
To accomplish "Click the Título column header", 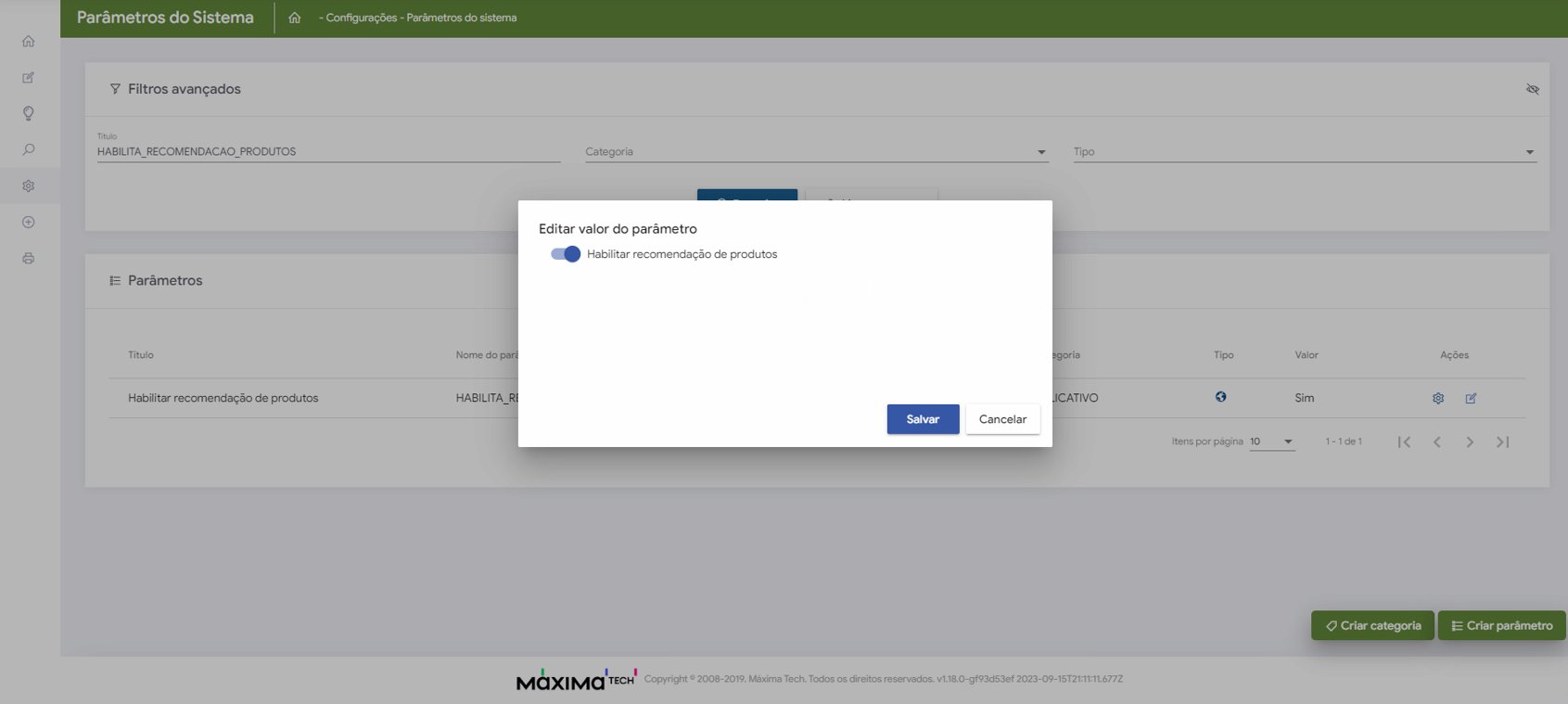I will click(x=141, y=355).
